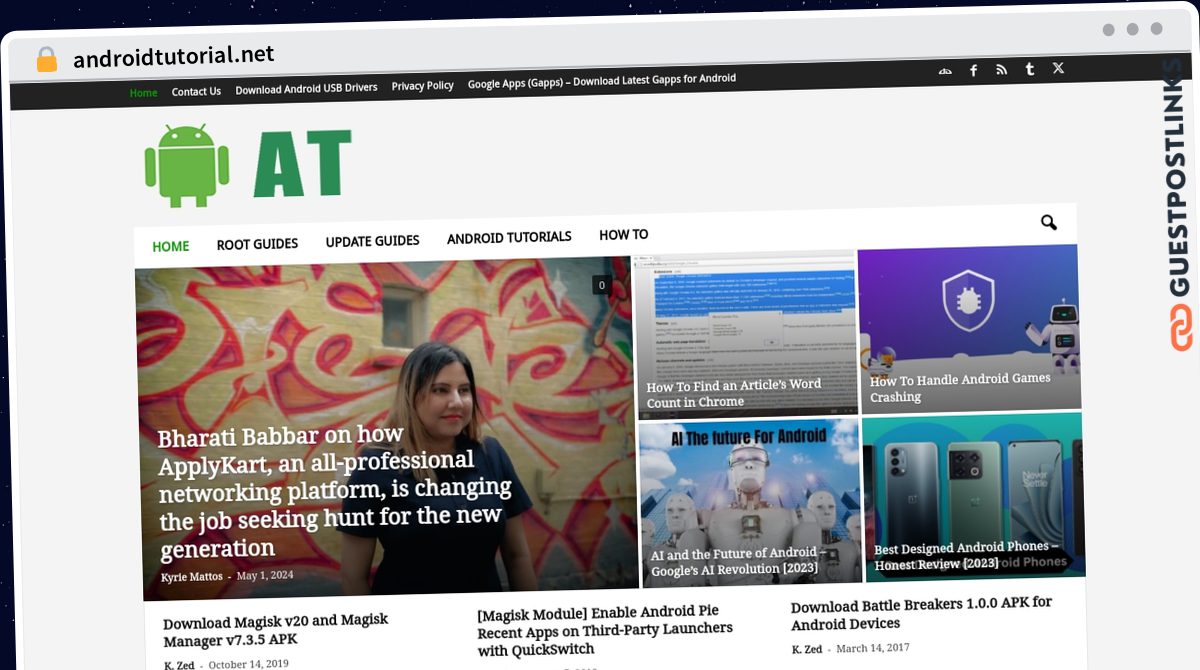1200x670 pixels.
Task: Open Download Battle Breakers 1.0.0 APK article
Action: (x=921, y=614)
